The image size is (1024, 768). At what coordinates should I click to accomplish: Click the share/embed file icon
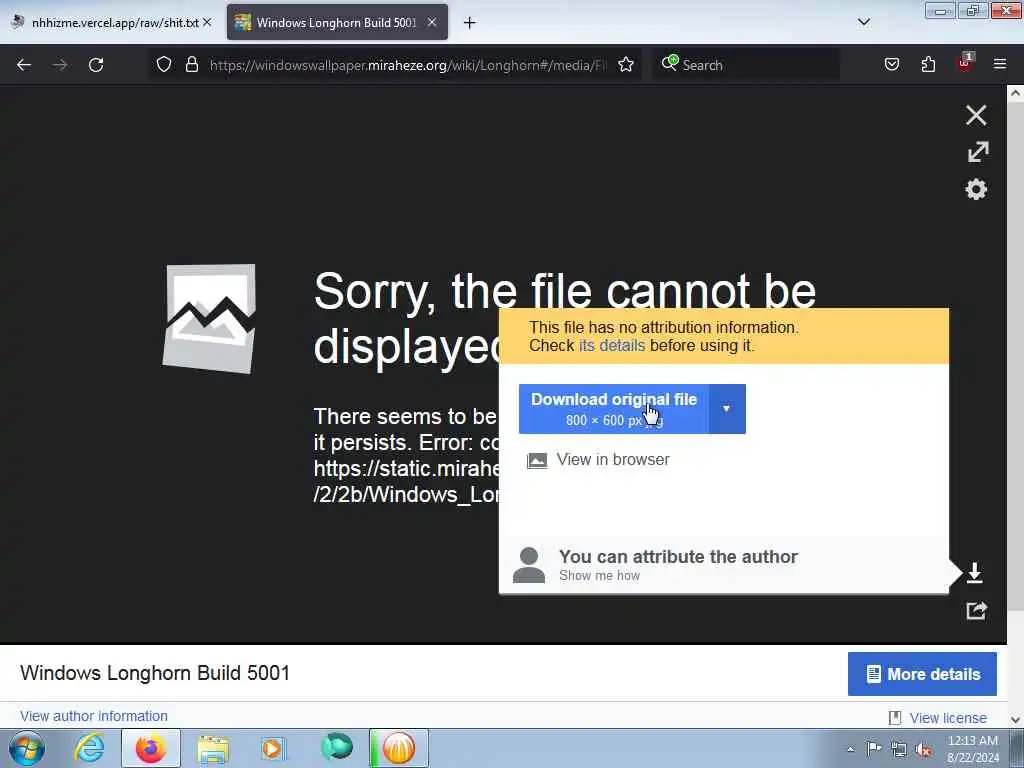tap(976, 611)
